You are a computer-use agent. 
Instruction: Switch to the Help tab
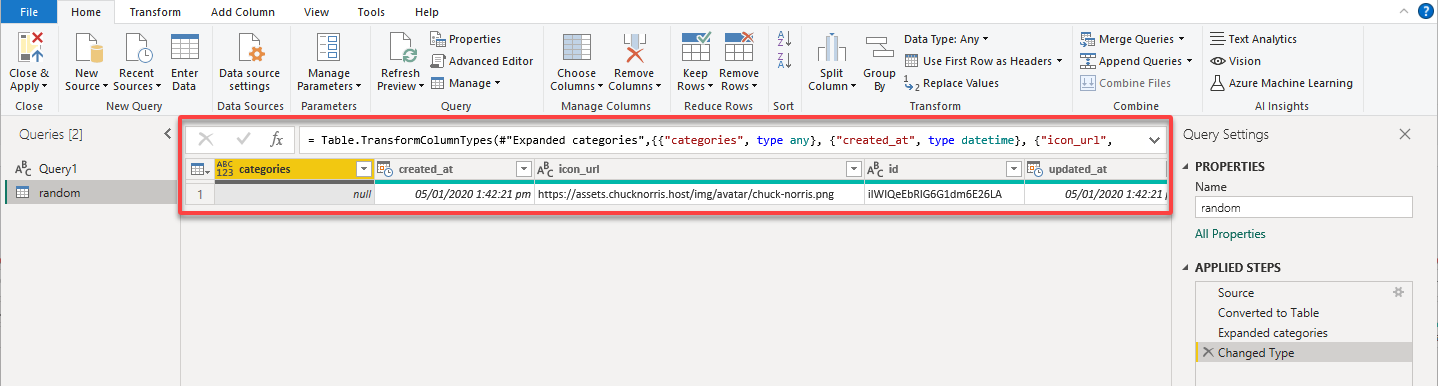click(x=427, y=12)
